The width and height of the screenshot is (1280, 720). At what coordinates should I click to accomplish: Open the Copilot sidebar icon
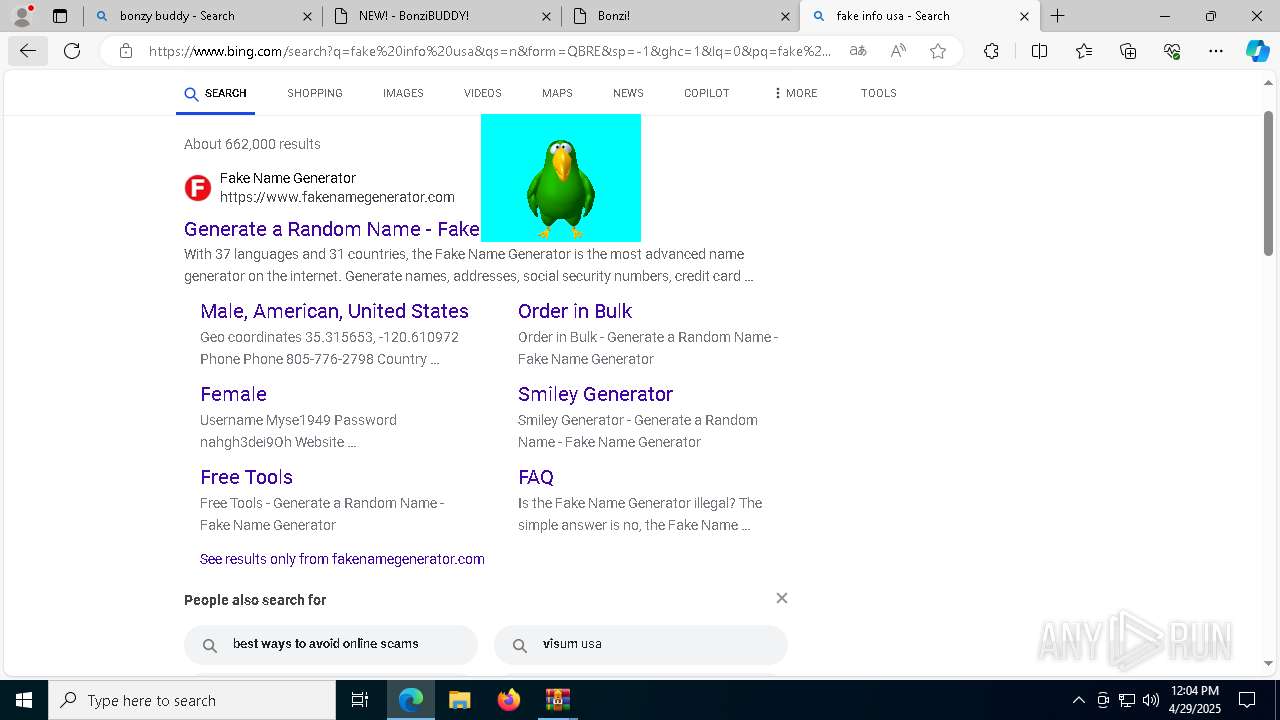(1257, 51)
